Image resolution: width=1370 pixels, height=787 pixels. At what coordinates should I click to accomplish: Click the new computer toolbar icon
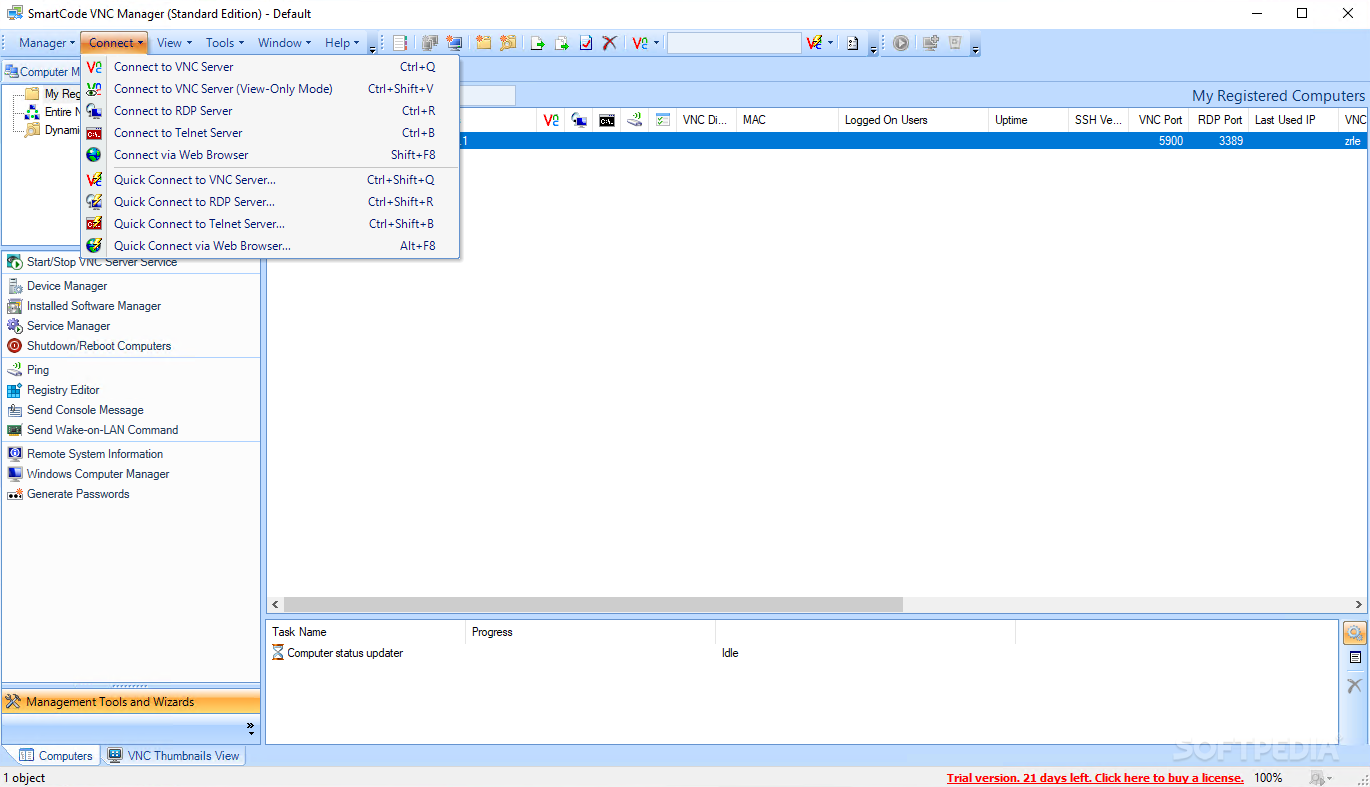pyautogui.click(x=455, y=43)
